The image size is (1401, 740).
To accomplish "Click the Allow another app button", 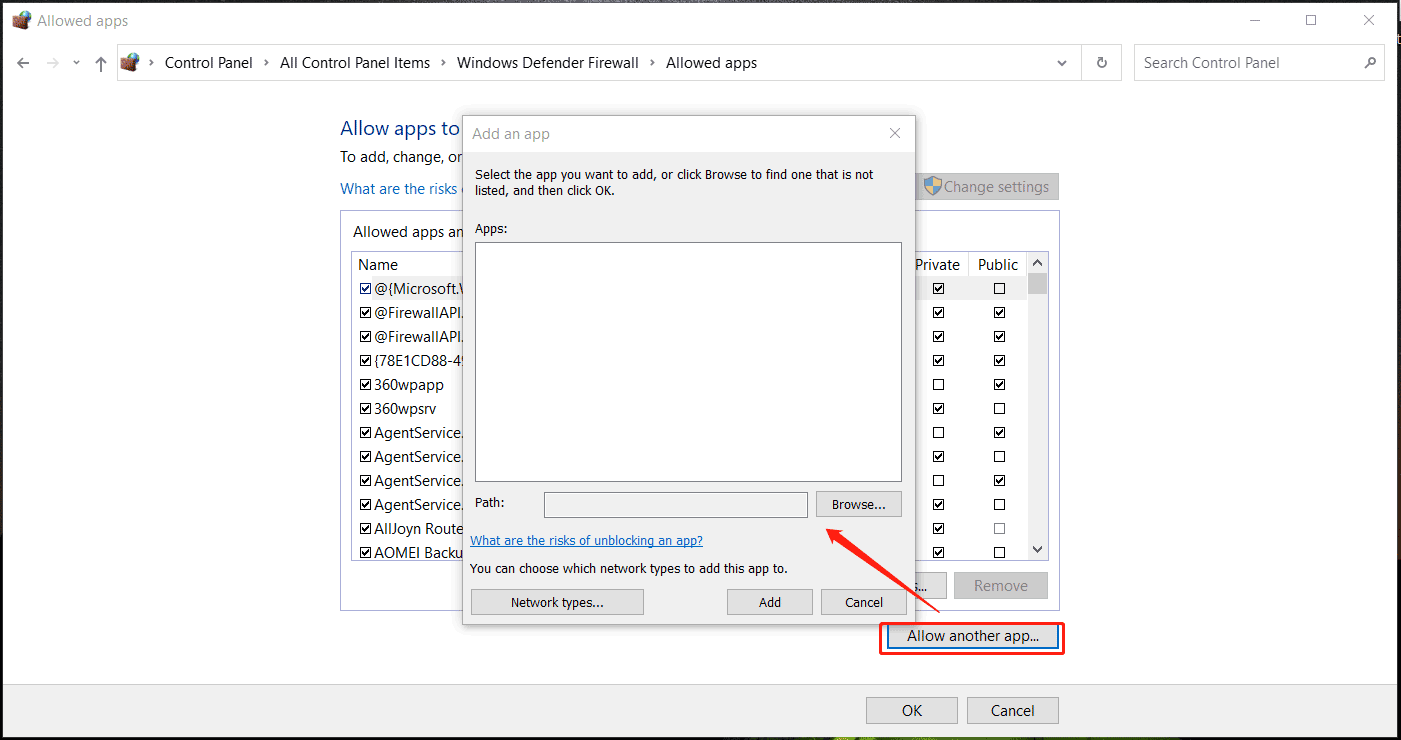I will [x=971, y=636].
